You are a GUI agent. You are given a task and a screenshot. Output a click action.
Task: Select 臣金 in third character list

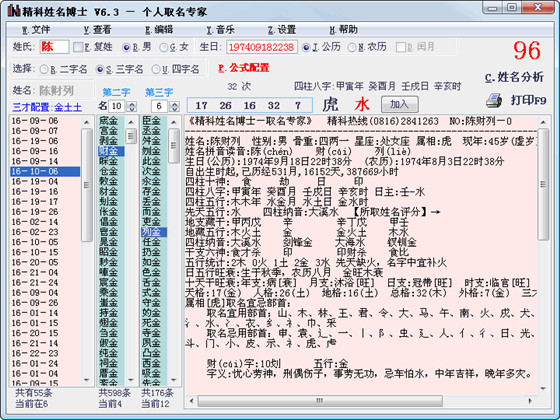point(154,121)
